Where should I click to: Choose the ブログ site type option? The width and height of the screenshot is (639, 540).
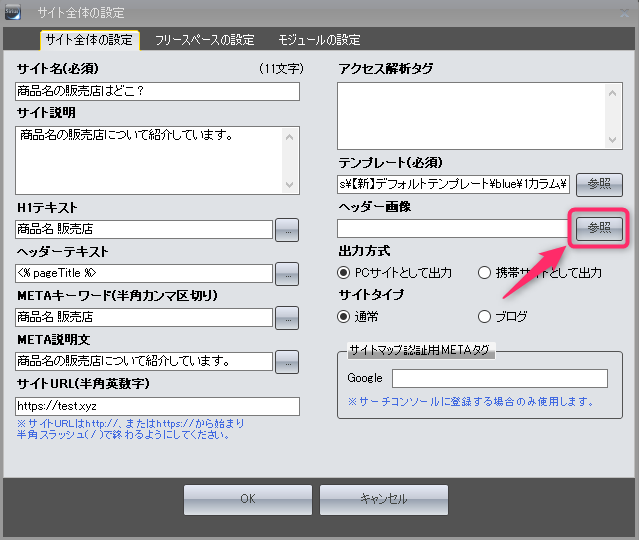(x=485, y=317)
